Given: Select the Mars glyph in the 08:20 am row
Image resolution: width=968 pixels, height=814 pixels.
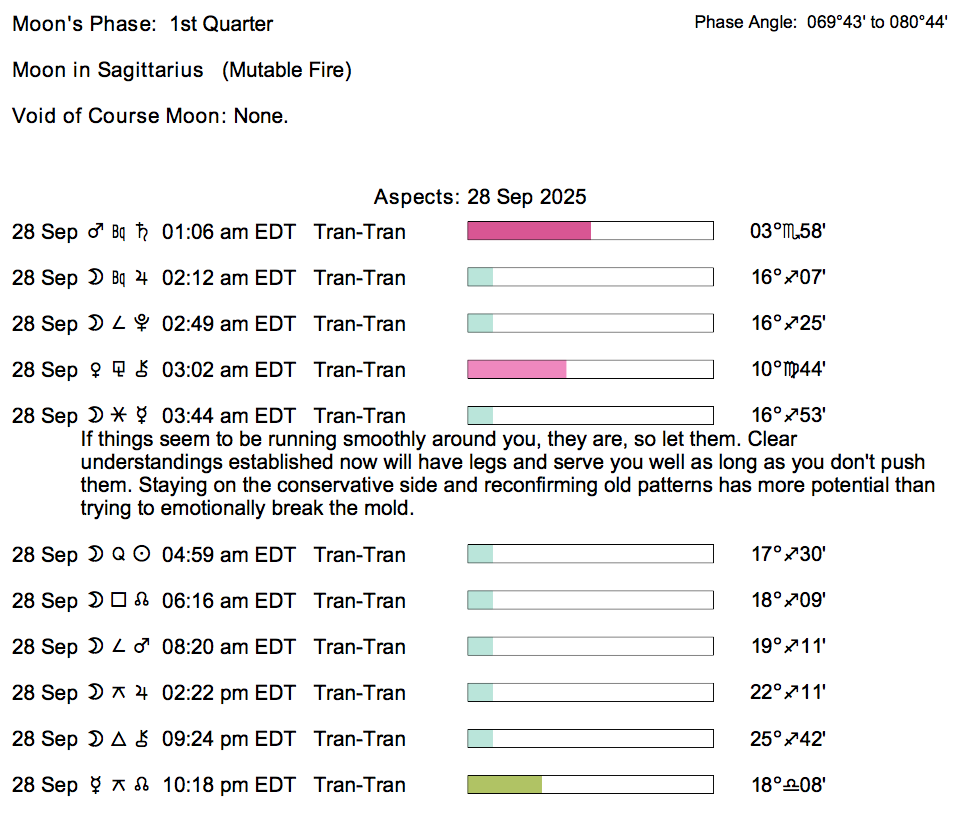Looking at the screenshot, I should coord(142,647).
